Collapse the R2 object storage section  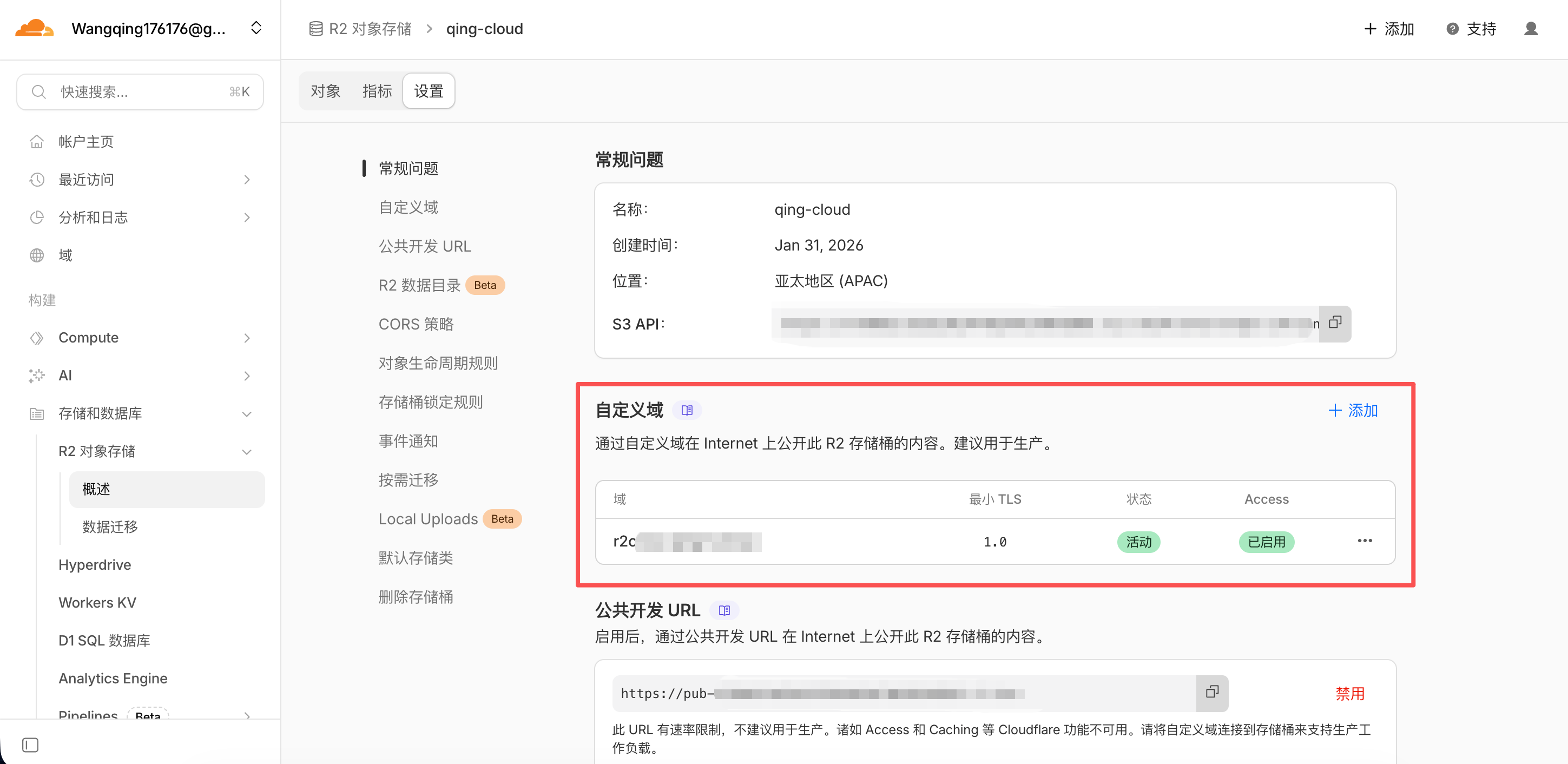tap(247, 451)
